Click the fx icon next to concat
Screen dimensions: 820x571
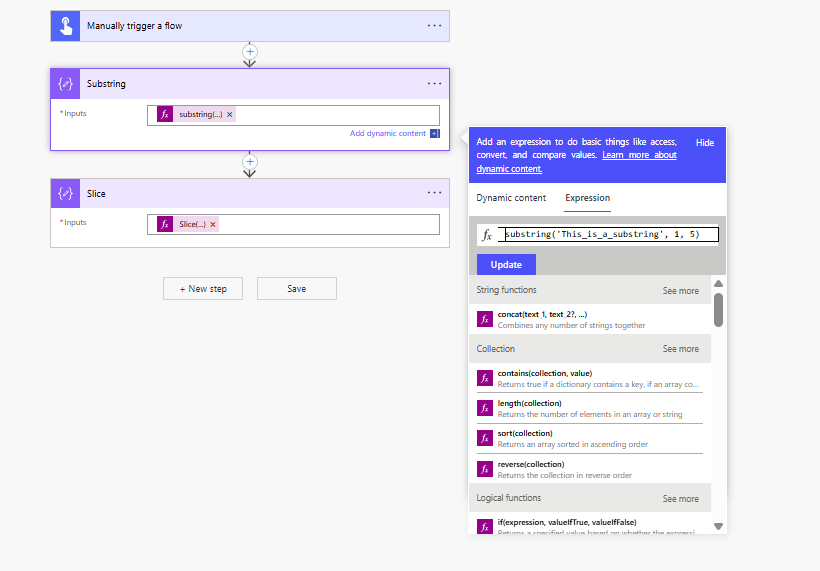point(485,319)
